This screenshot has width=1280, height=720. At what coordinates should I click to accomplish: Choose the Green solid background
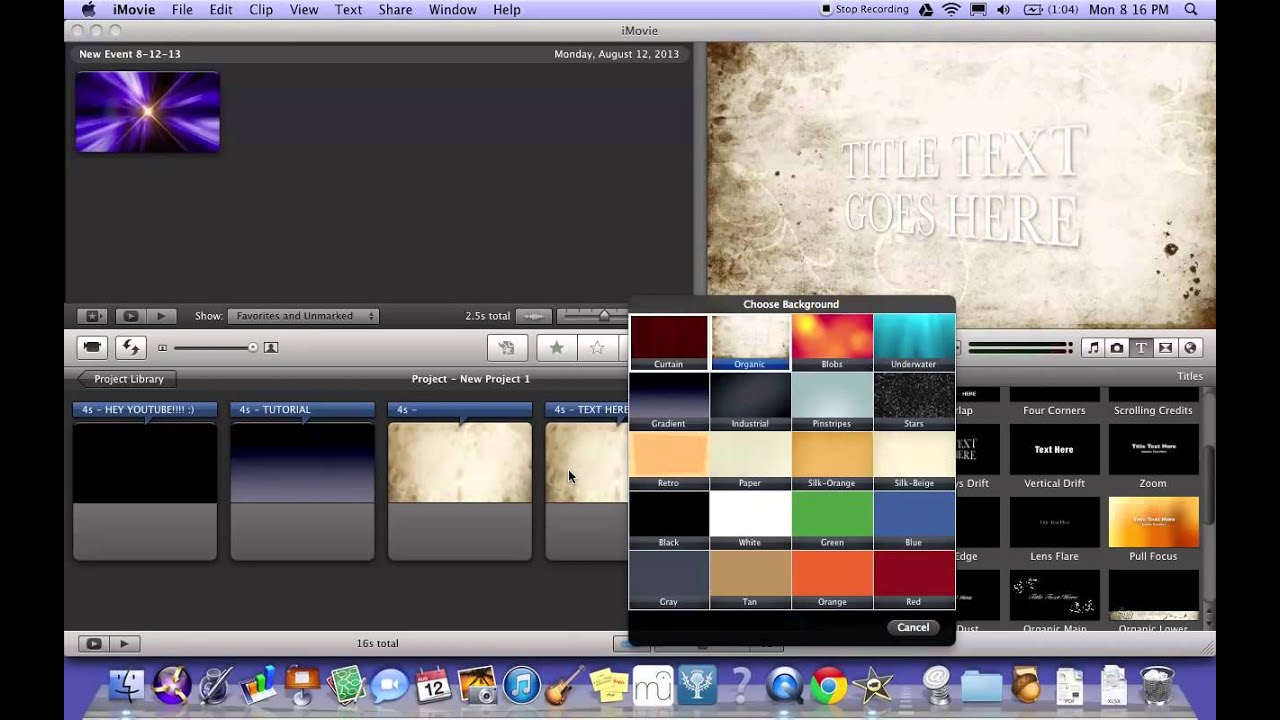click(832, 520)
